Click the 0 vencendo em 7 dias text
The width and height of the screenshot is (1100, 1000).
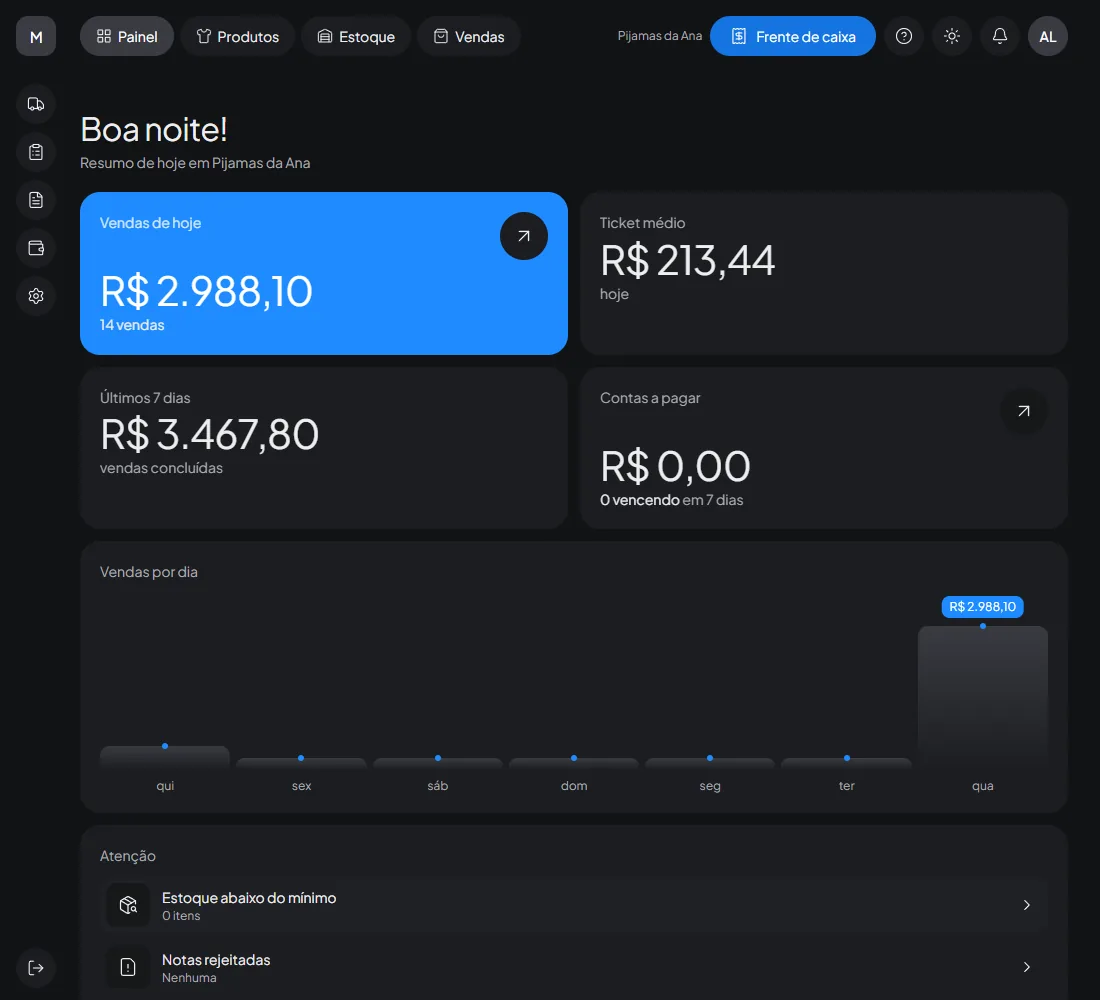click(671, 500)
